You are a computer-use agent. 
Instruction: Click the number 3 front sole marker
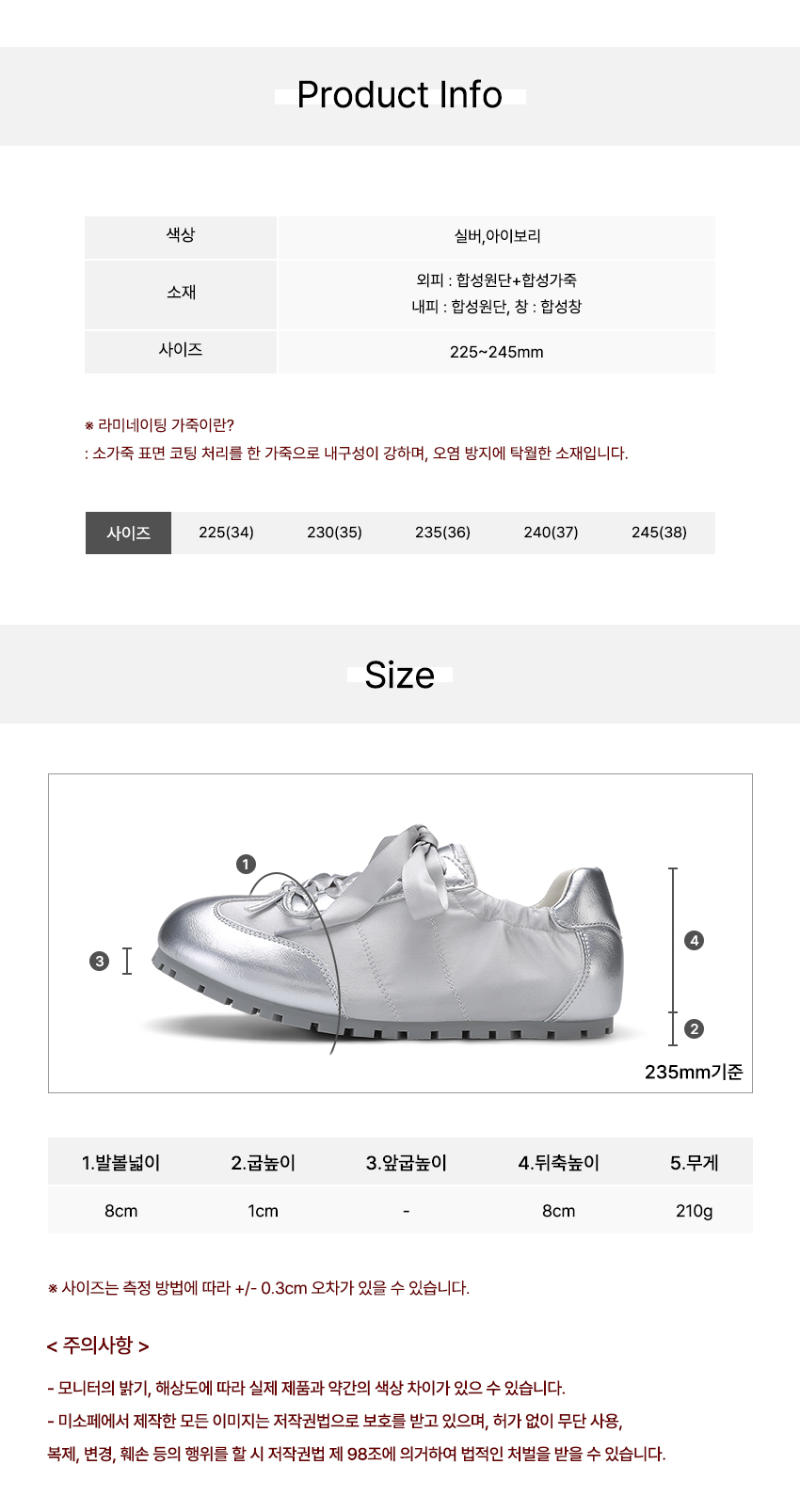tap(99, 961)
